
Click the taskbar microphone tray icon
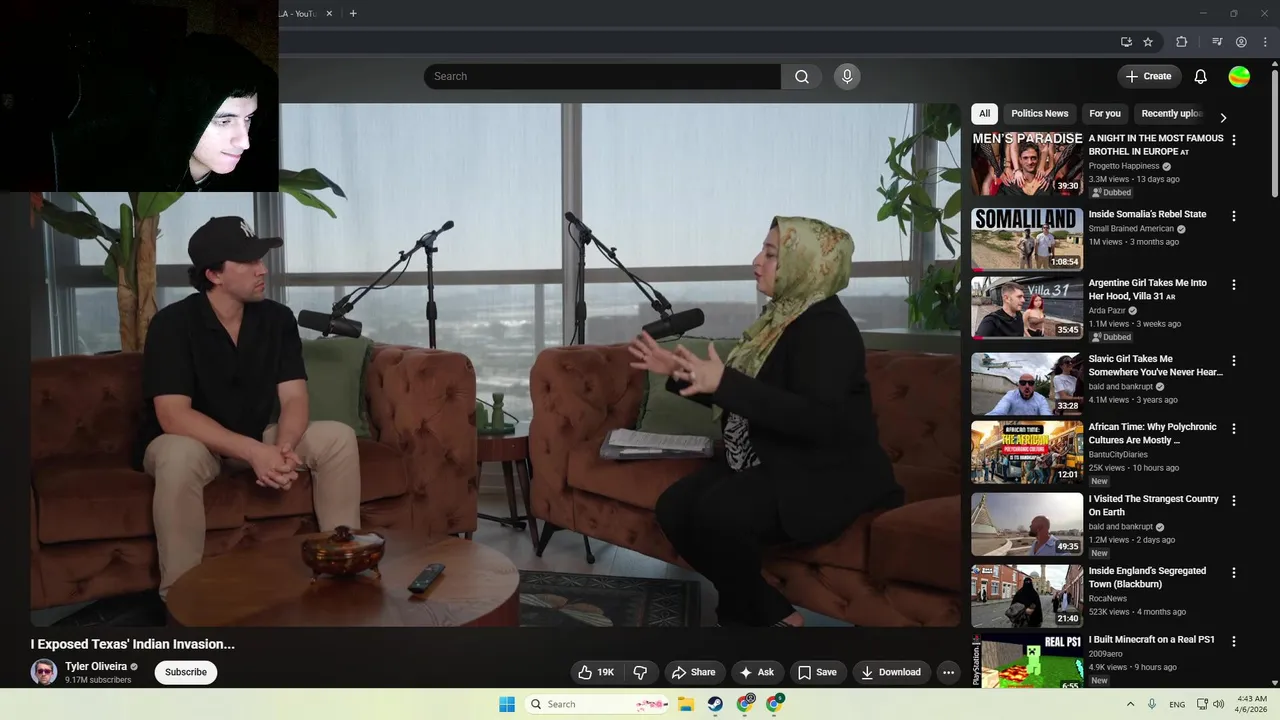[x=1152, y=704]
